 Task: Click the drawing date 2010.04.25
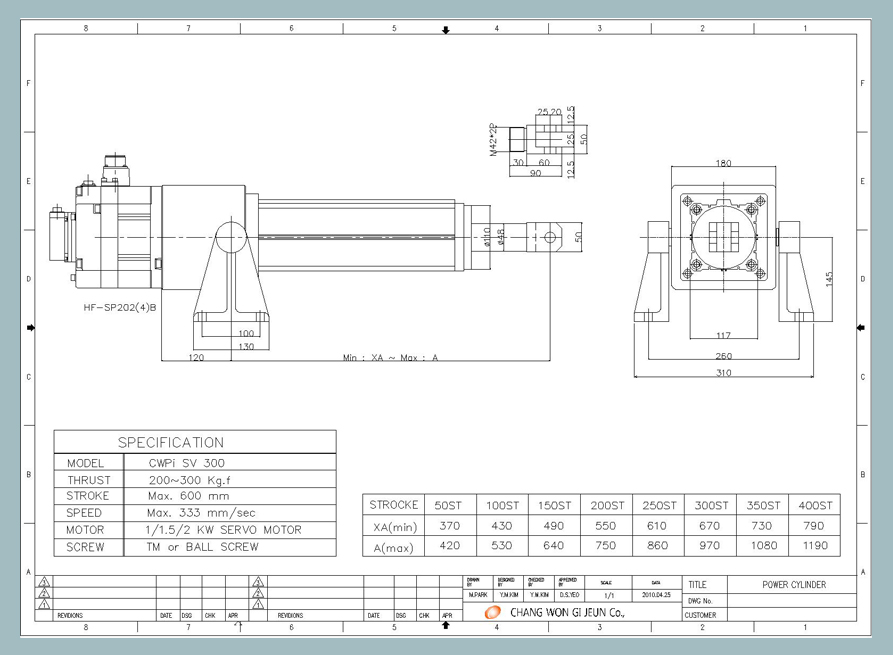[x=656, y=595]
